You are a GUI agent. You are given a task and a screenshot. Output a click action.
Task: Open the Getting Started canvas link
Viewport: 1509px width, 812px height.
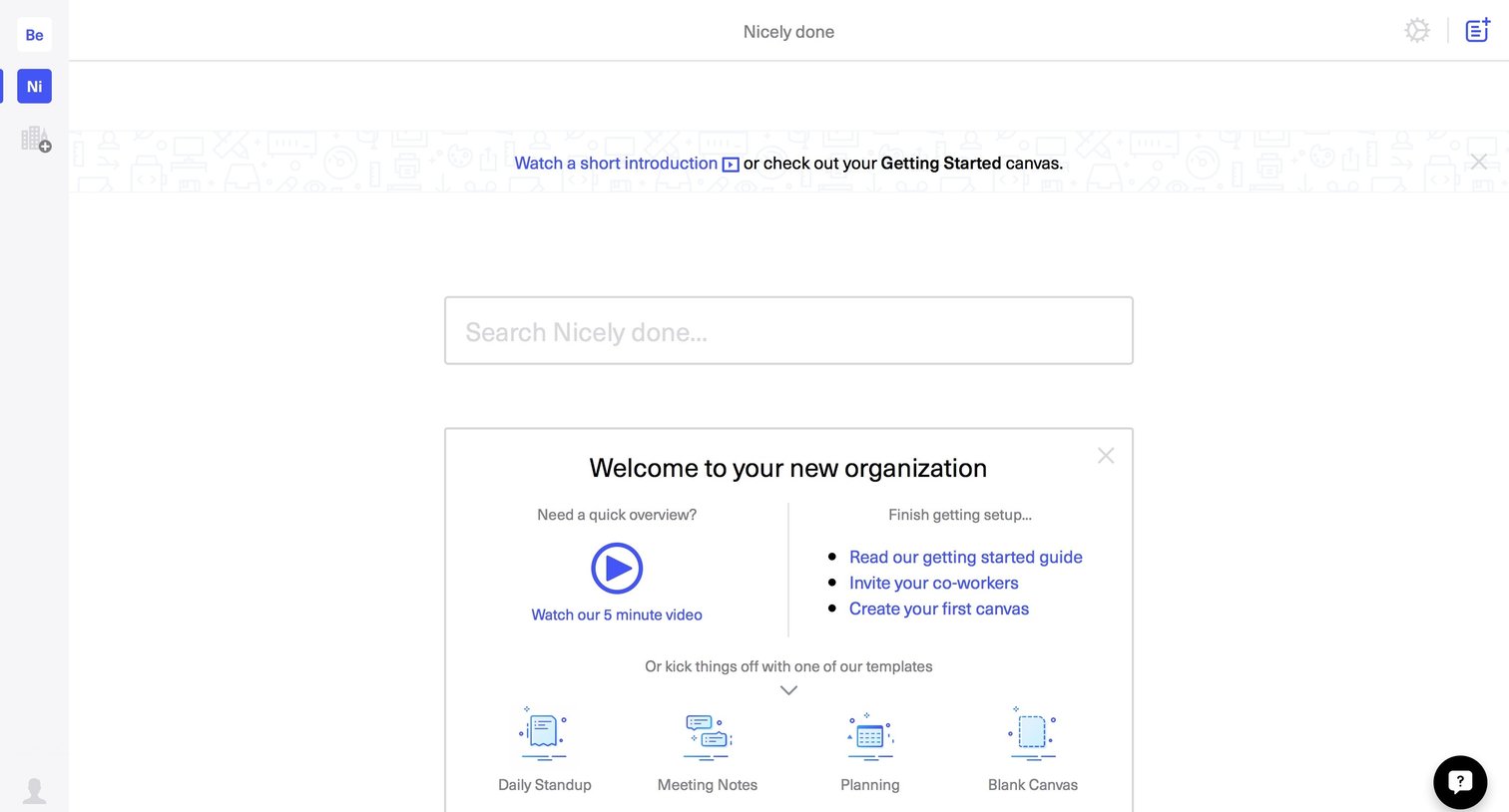point(940,163)
